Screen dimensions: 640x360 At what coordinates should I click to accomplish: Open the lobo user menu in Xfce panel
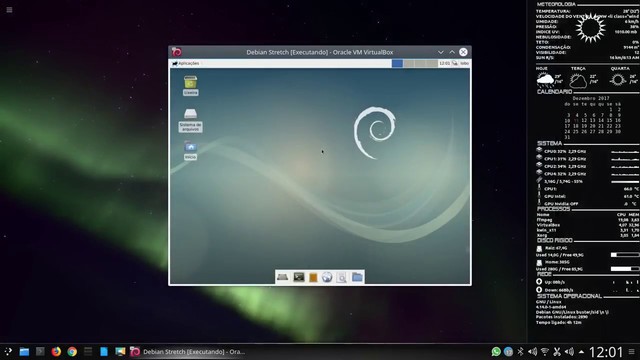click(464, 63)
